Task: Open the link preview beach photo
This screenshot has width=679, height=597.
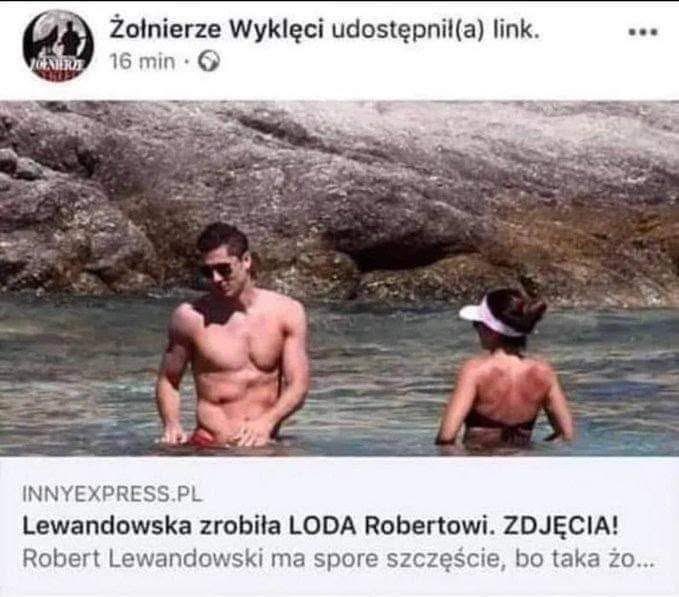Action: pos(340,278)
